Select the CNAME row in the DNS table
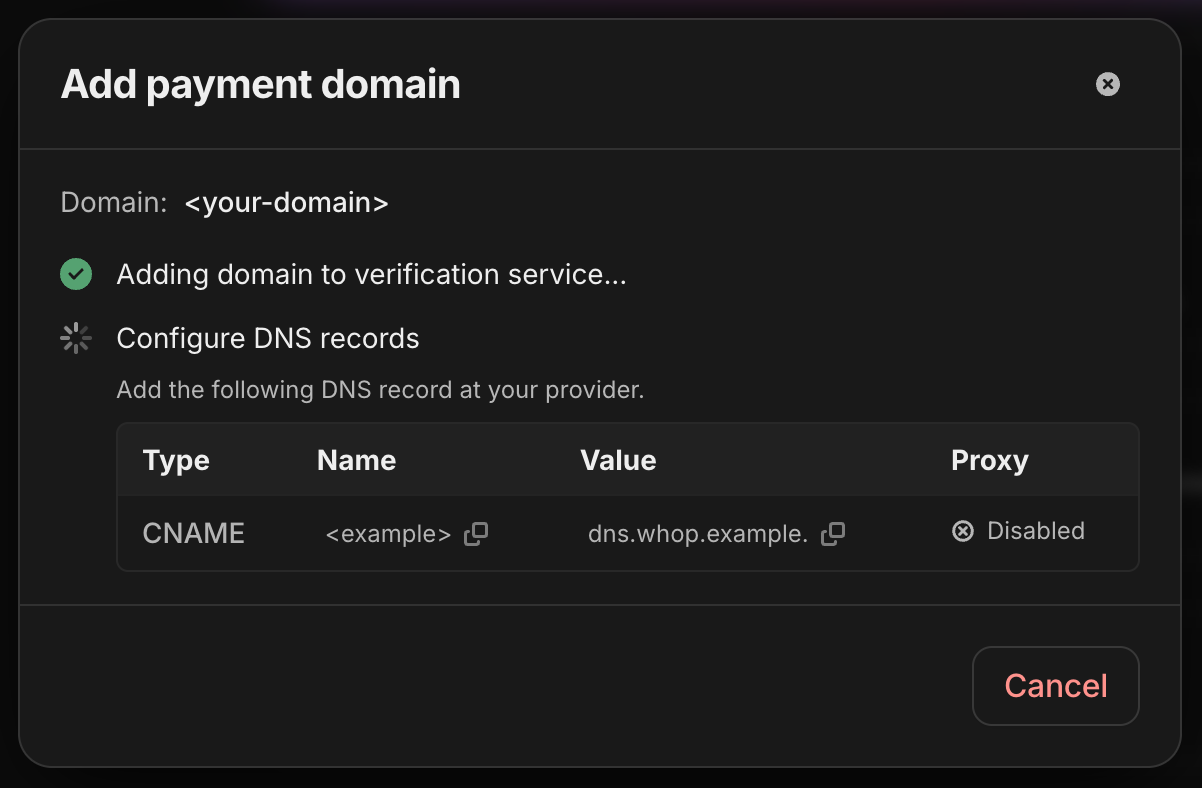Image resolution: width=1202 pixels, height=788 pixels. pos(628,534)
